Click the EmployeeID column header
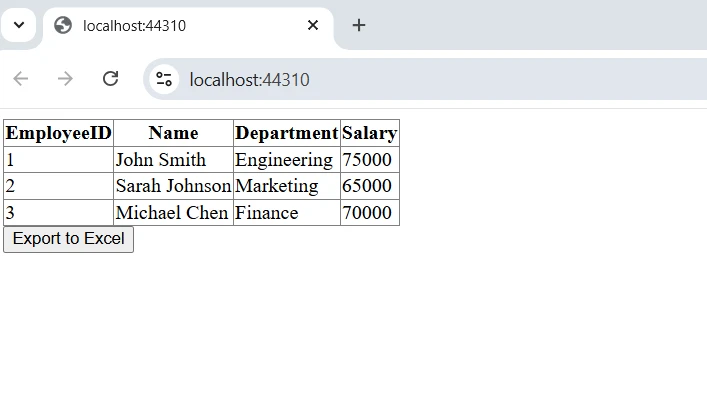Viewport: 707px width, 410px height. 58,133
